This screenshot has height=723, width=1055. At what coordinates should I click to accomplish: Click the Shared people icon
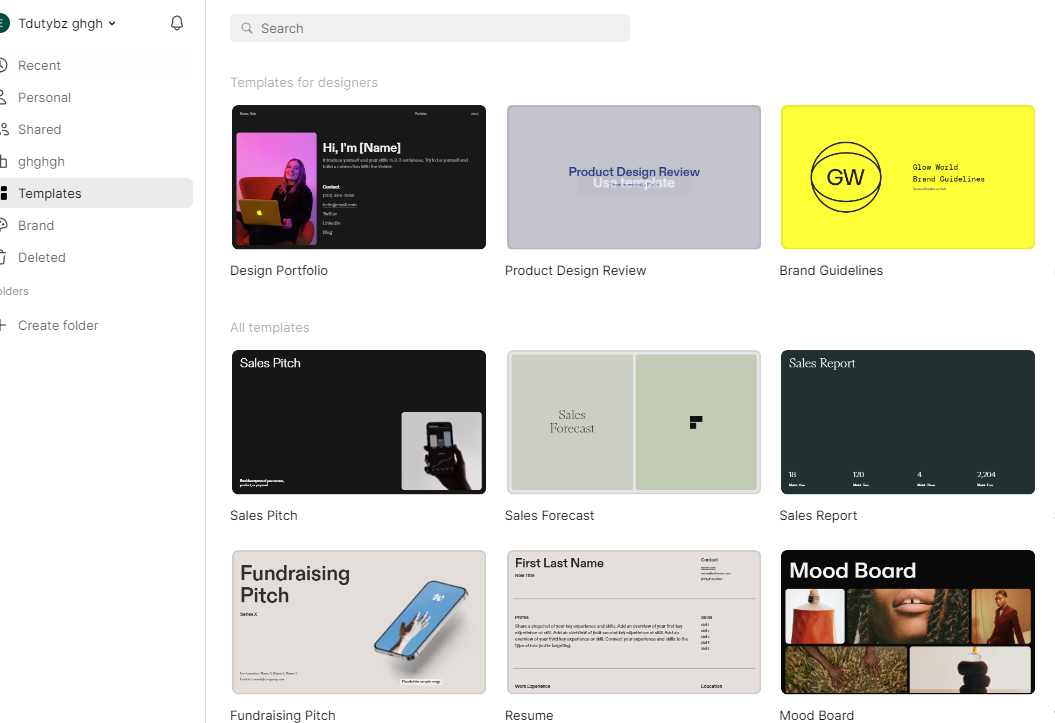3,129
